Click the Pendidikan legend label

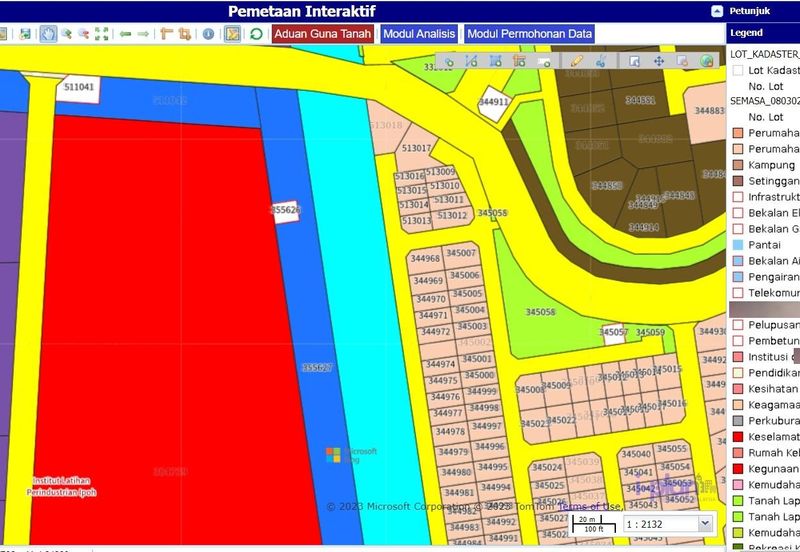(x=774, y=373)
